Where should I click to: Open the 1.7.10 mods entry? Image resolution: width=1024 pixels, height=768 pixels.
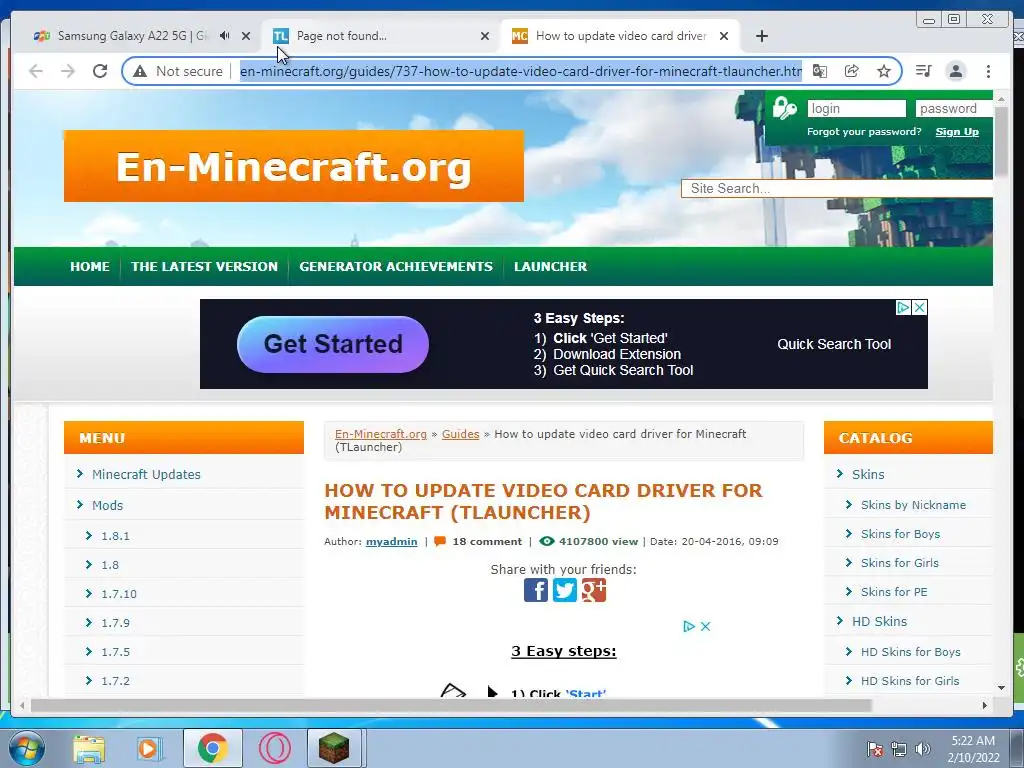click(119, 594)
